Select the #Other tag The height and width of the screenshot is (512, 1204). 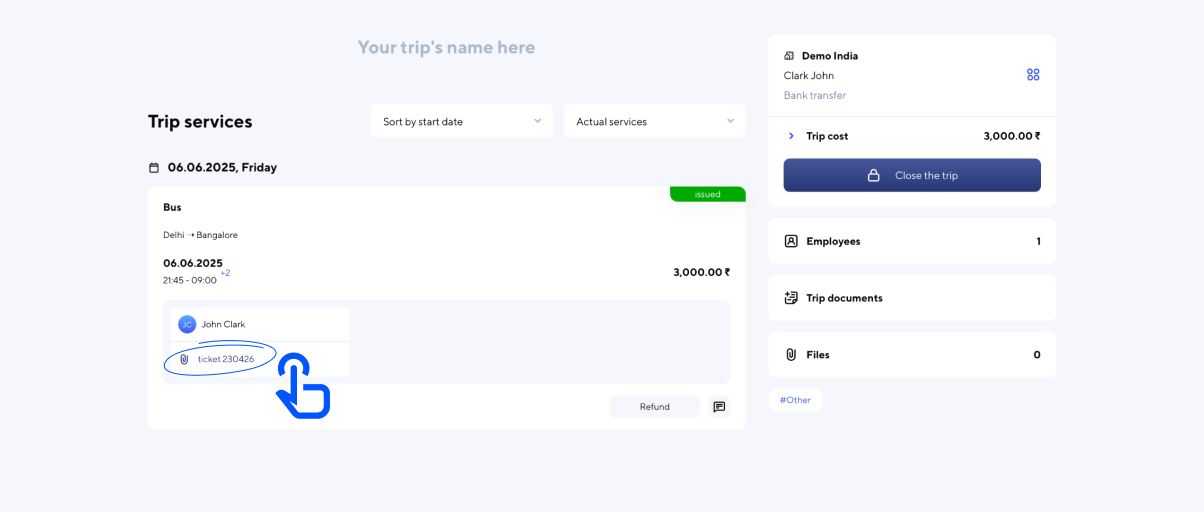coord(795,400)
